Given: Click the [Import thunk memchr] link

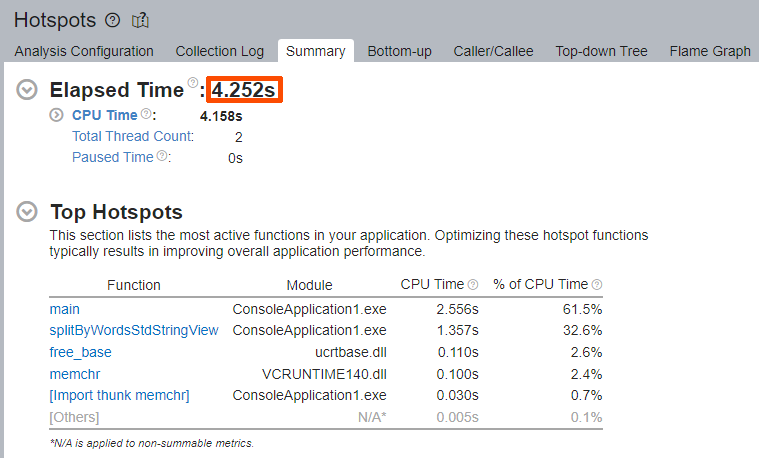Looking at the screenshot, I should (119, 395).
